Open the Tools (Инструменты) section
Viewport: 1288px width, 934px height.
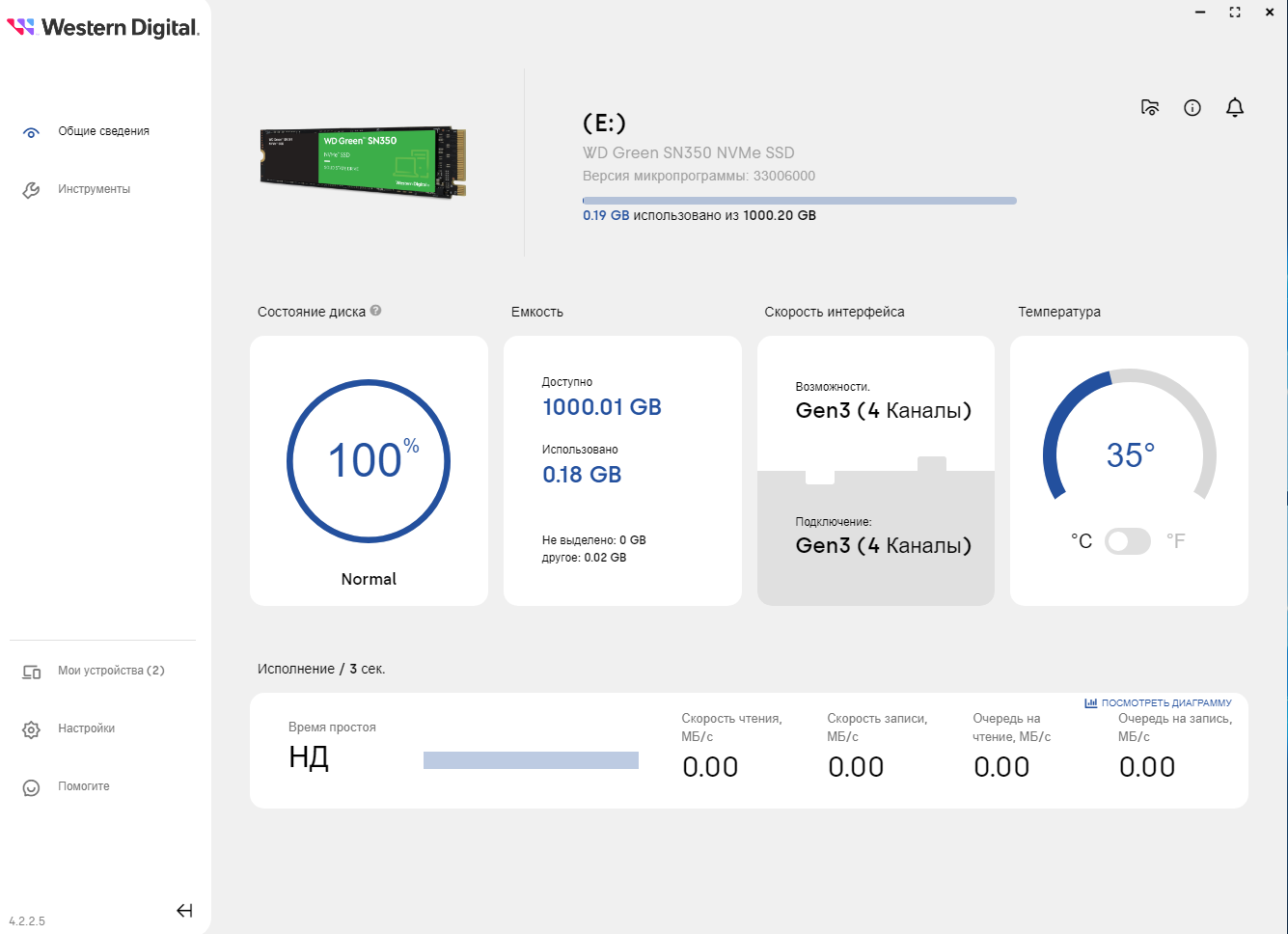pos(94,189)
